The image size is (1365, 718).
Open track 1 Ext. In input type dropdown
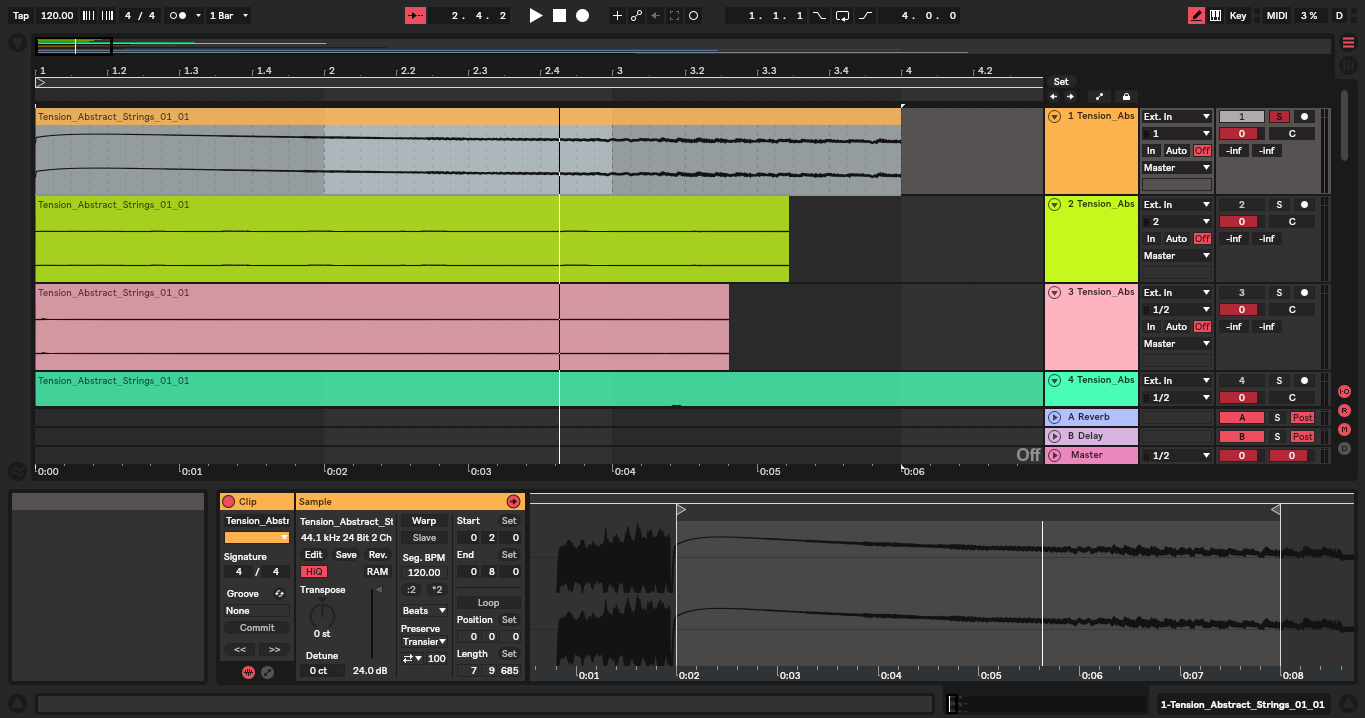1177,116
